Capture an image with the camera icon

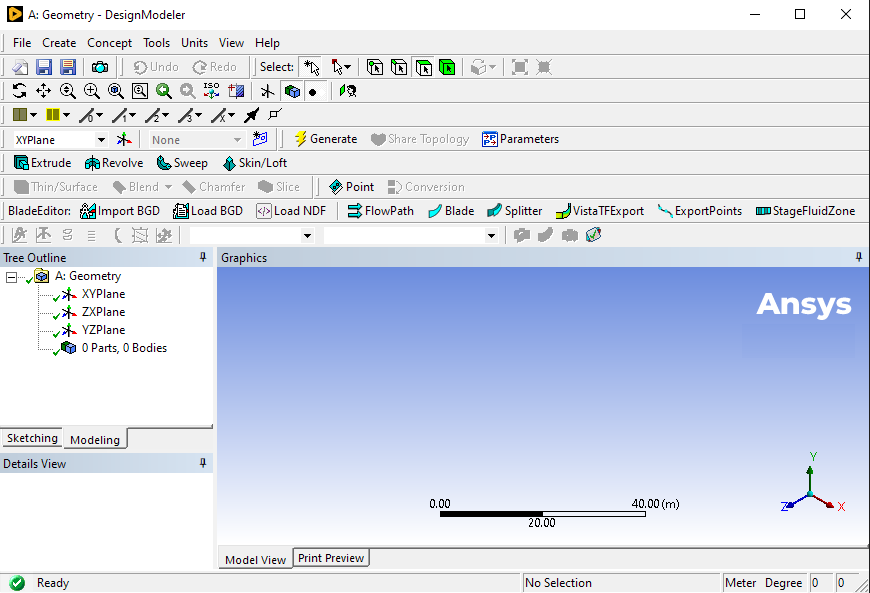tap(100, 67)
